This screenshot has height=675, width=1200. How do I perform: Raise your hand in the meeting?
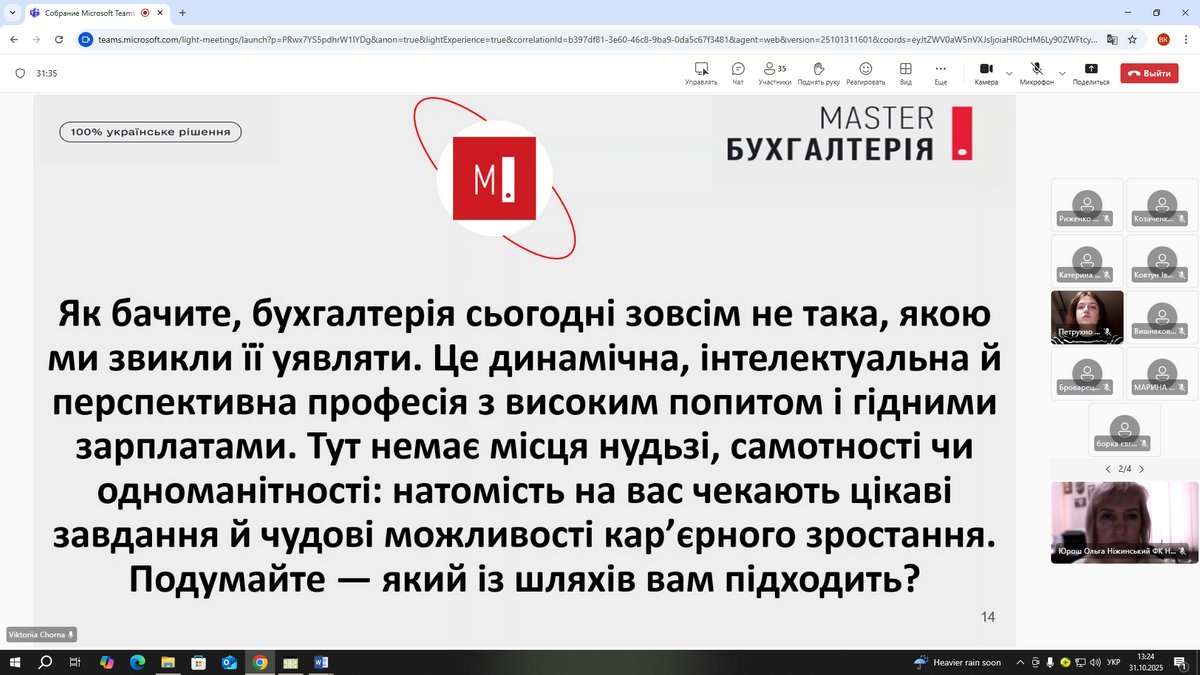(818, 72)
